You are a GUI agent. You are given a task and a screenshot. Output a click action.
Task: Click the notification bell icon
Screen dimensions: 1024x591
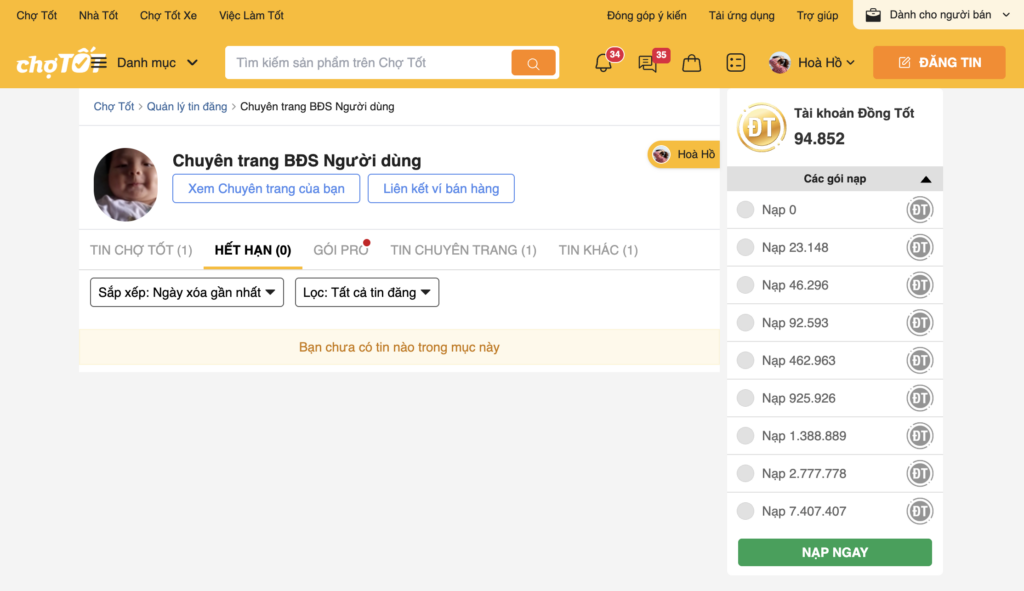pos(603,63)
